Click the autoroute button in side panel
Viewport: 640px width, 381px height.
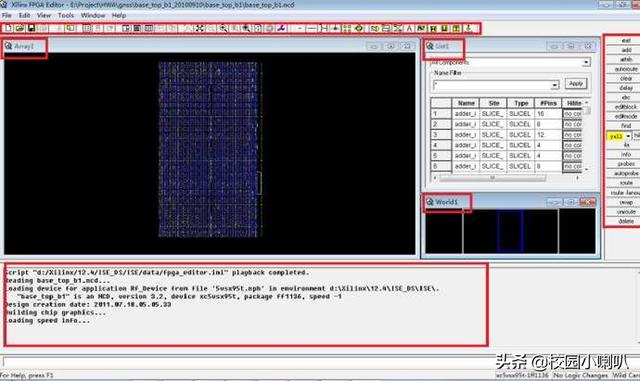coord(626,69)
